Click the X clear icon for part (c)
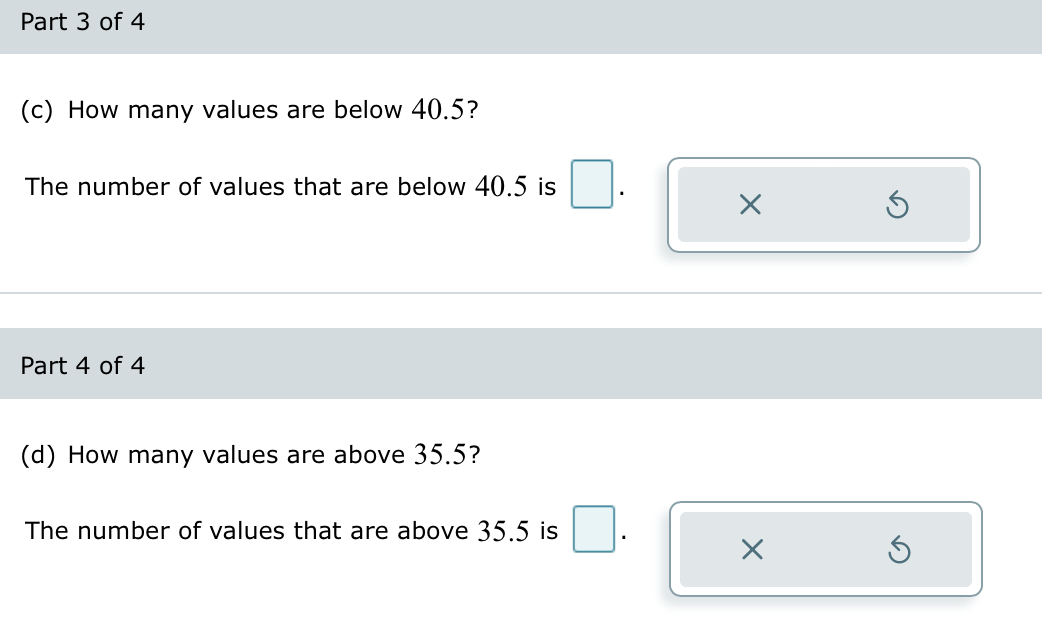1042x620 pixels. tap(750, 204)
